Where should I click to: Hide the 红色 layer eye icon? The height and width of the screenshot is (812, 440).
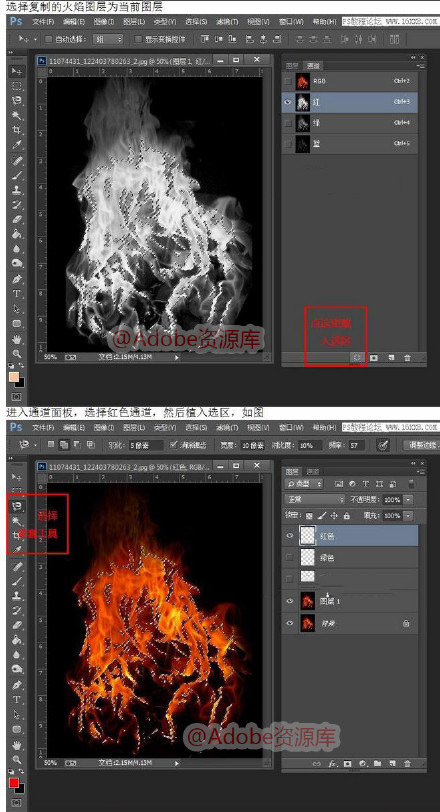[290, 536]
